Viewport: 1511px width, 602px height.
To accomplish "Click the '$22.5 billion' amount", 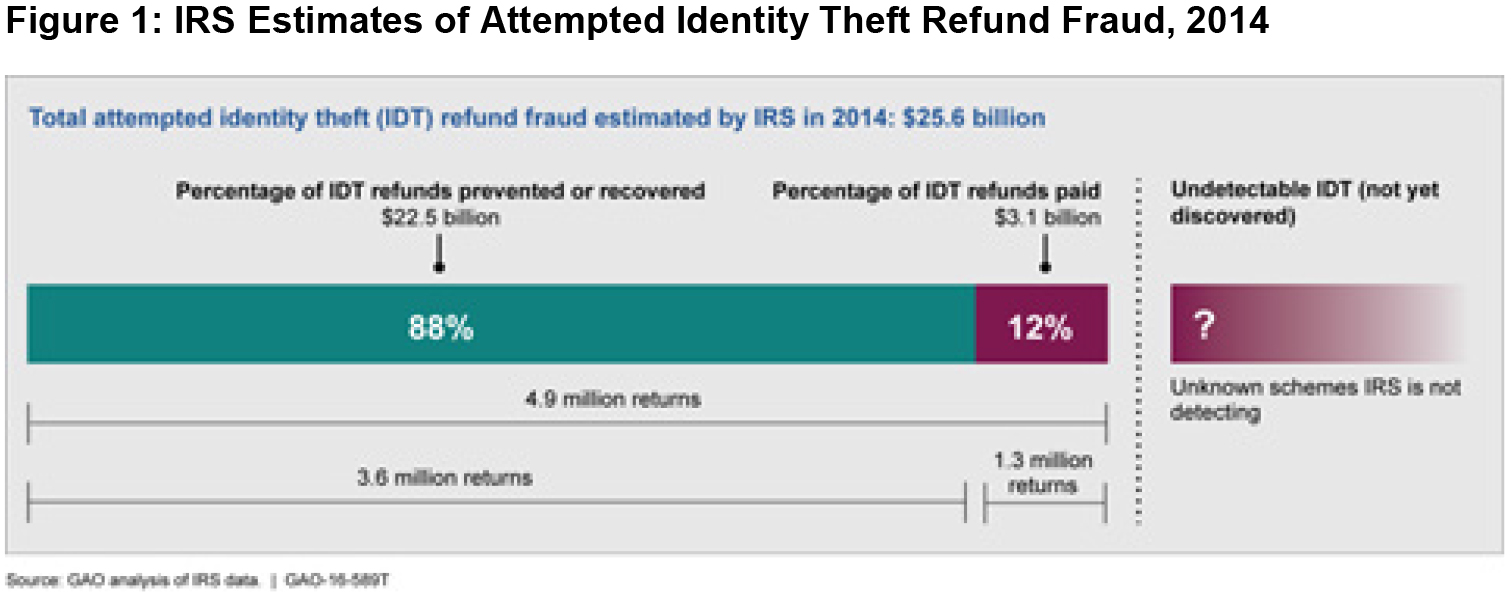I will coord(440,217).
